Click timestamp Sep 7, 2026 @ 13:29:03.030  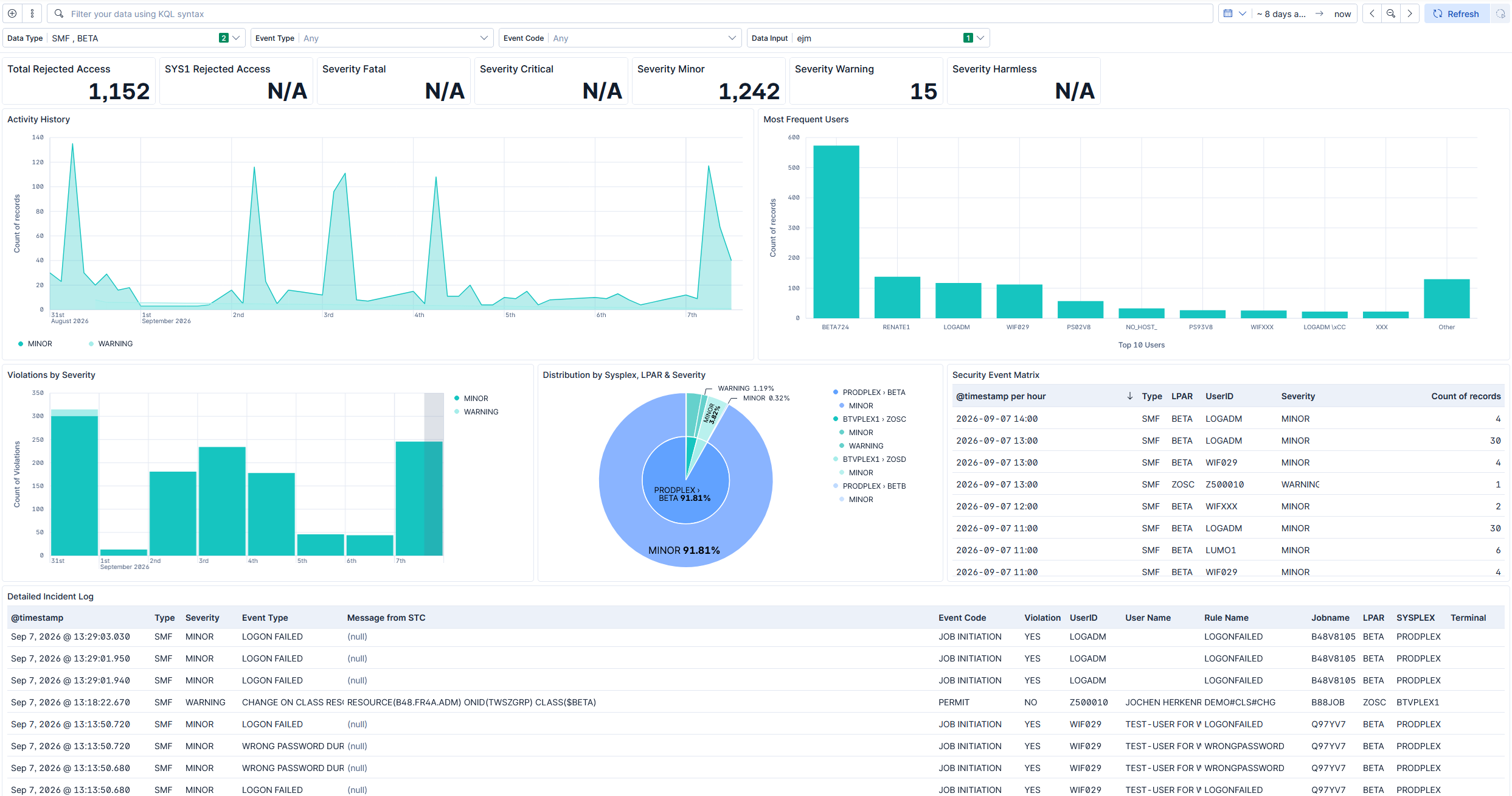(x=71, y=637)
